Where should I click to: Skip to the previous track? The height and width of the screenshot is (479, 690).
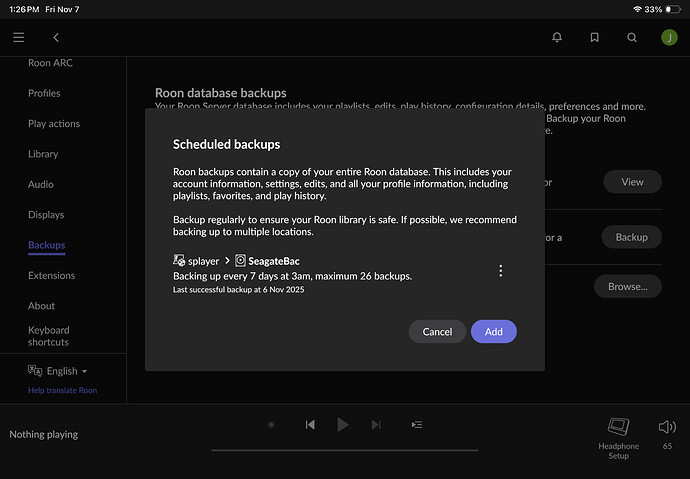coord(310,425)
